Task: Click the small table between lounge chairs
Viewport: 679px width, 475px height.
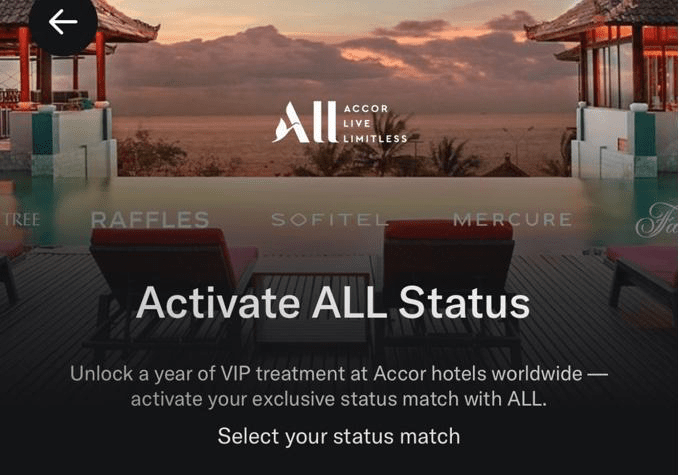Action: [314, 303]
